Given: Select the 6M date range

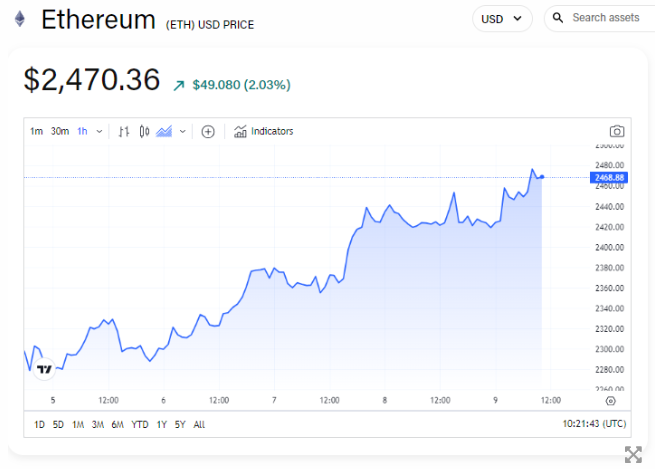Looking at the screenshot, I should [117, 425].
